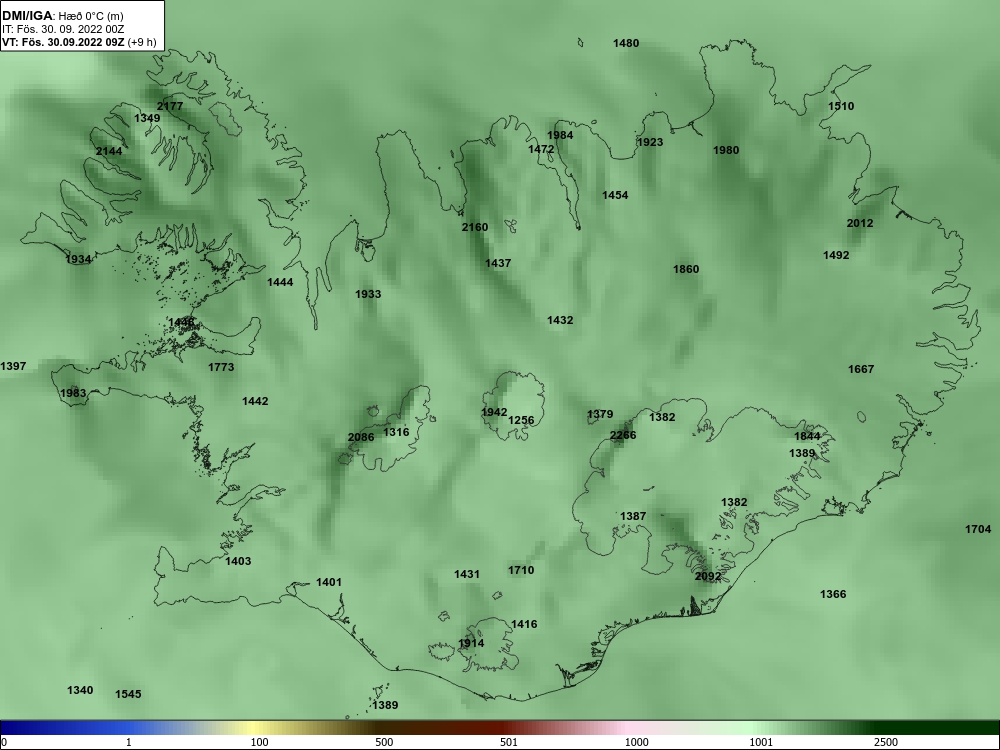
Task: Click the legend label 100
Action: coord(259,742)
